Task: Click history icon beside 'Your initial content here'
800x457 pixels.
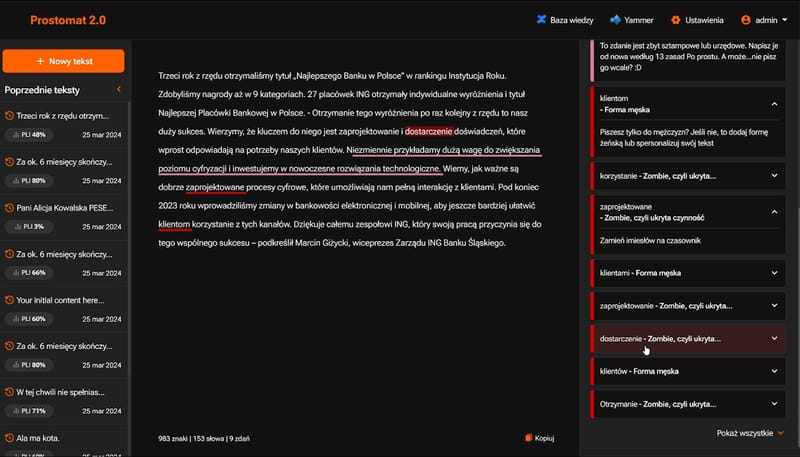Action: [x=9, y=300]
